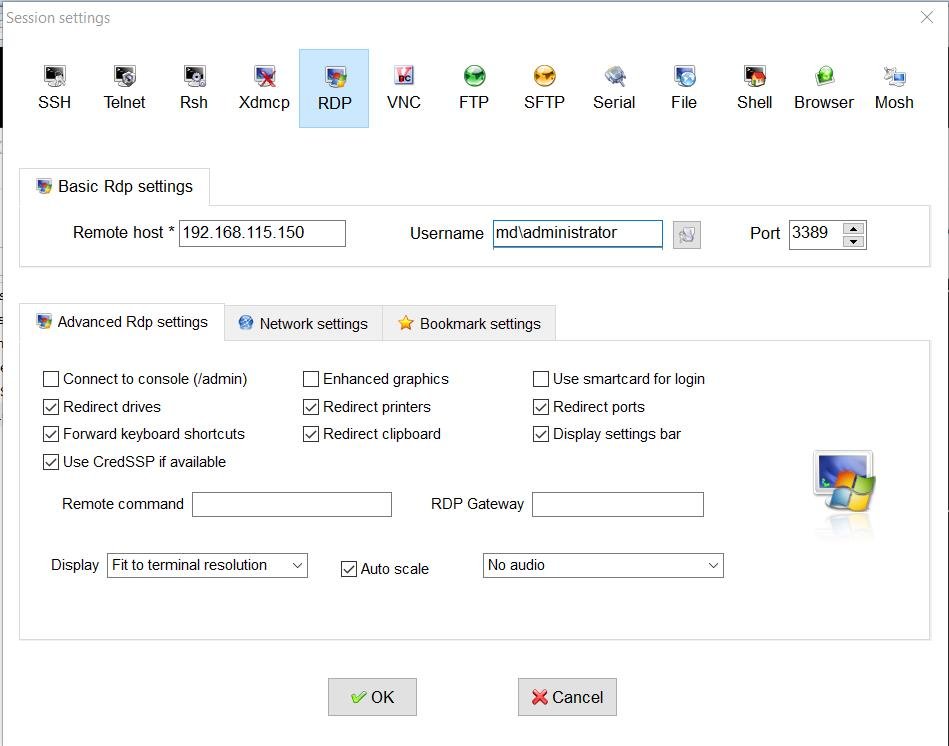Confirm with the OK button
Viewport: 949px width, 746px height.
point(372,697)
